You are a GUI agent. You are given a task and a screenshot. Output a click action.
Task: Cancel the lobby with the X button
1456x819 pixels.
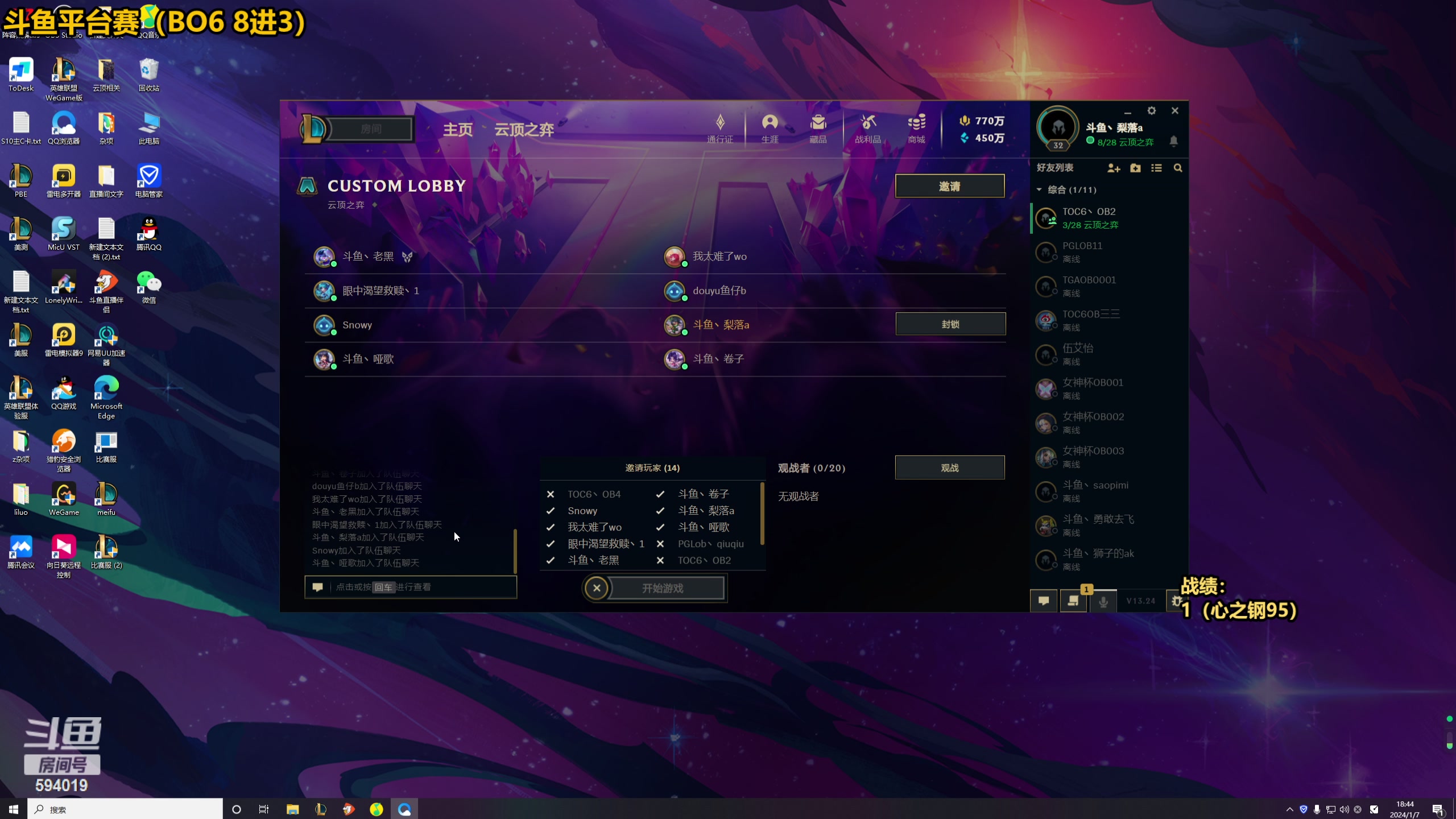[597, 588]
